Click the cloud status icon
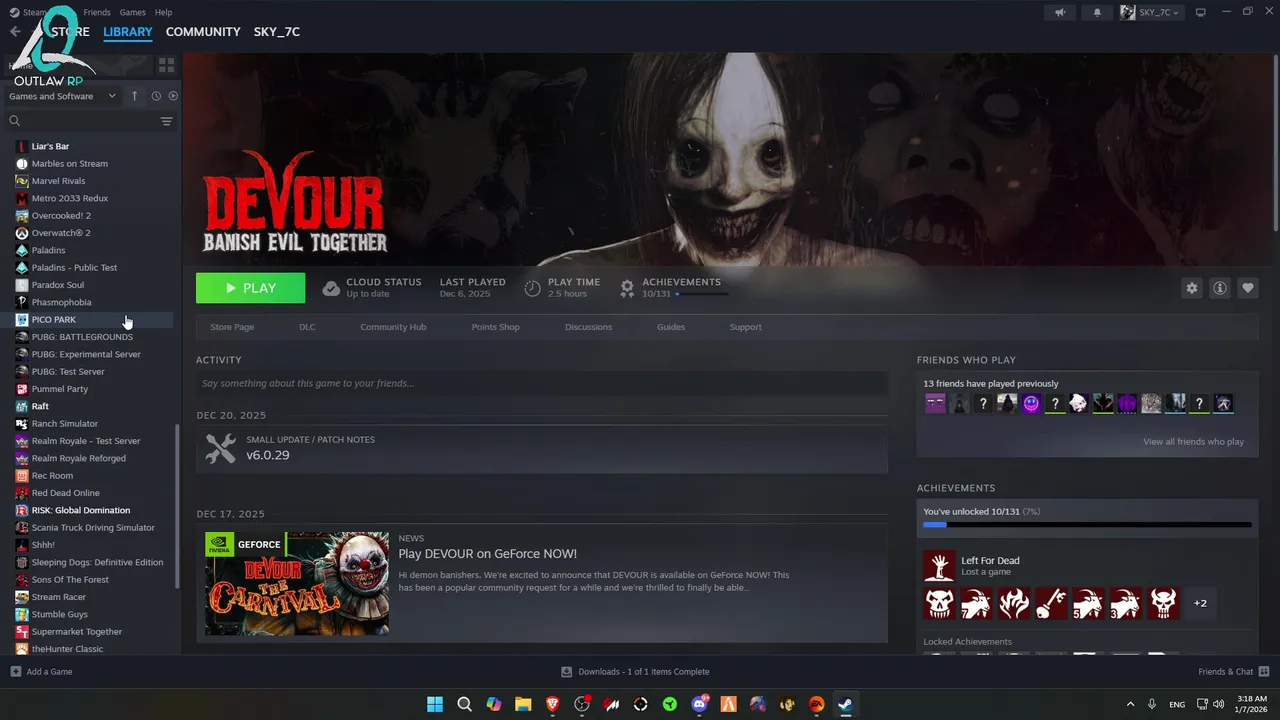The height and width of the screenshot is (720, 1280). (331, 288)
